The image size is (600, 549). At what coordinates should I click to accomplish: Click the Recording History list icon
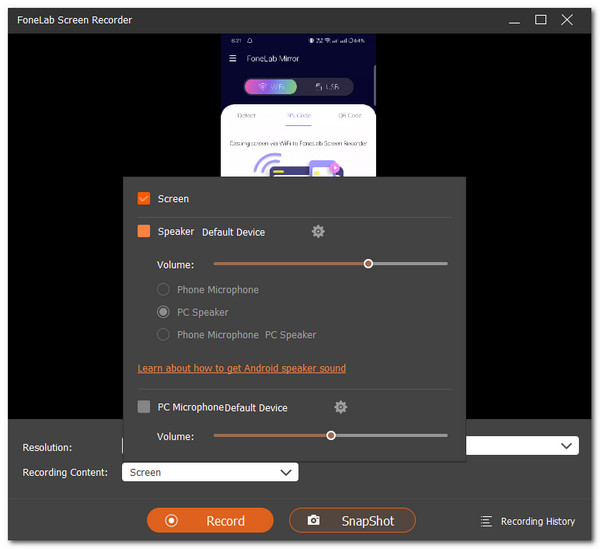point(486,521)
